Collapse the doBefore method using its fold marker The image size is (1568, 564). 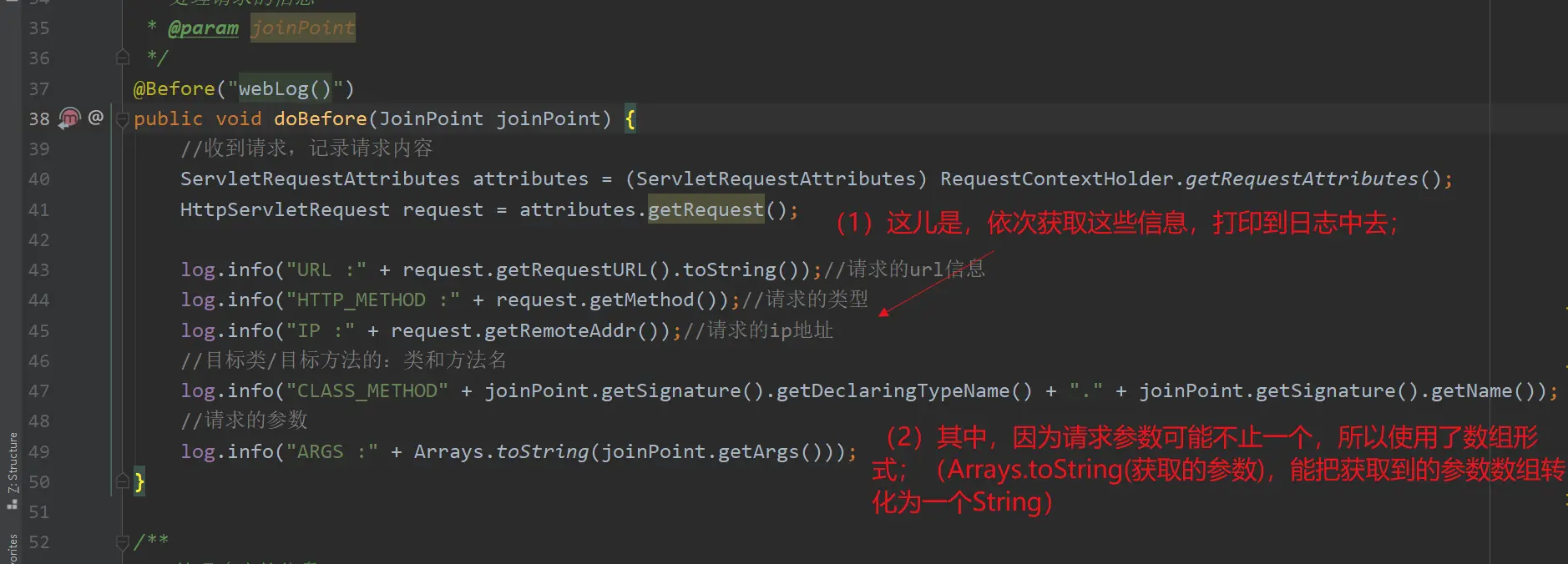tap(123, 119)
